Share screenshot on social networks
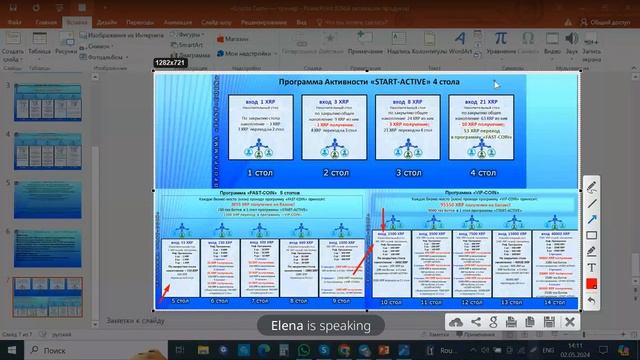 tap(476, 322)
